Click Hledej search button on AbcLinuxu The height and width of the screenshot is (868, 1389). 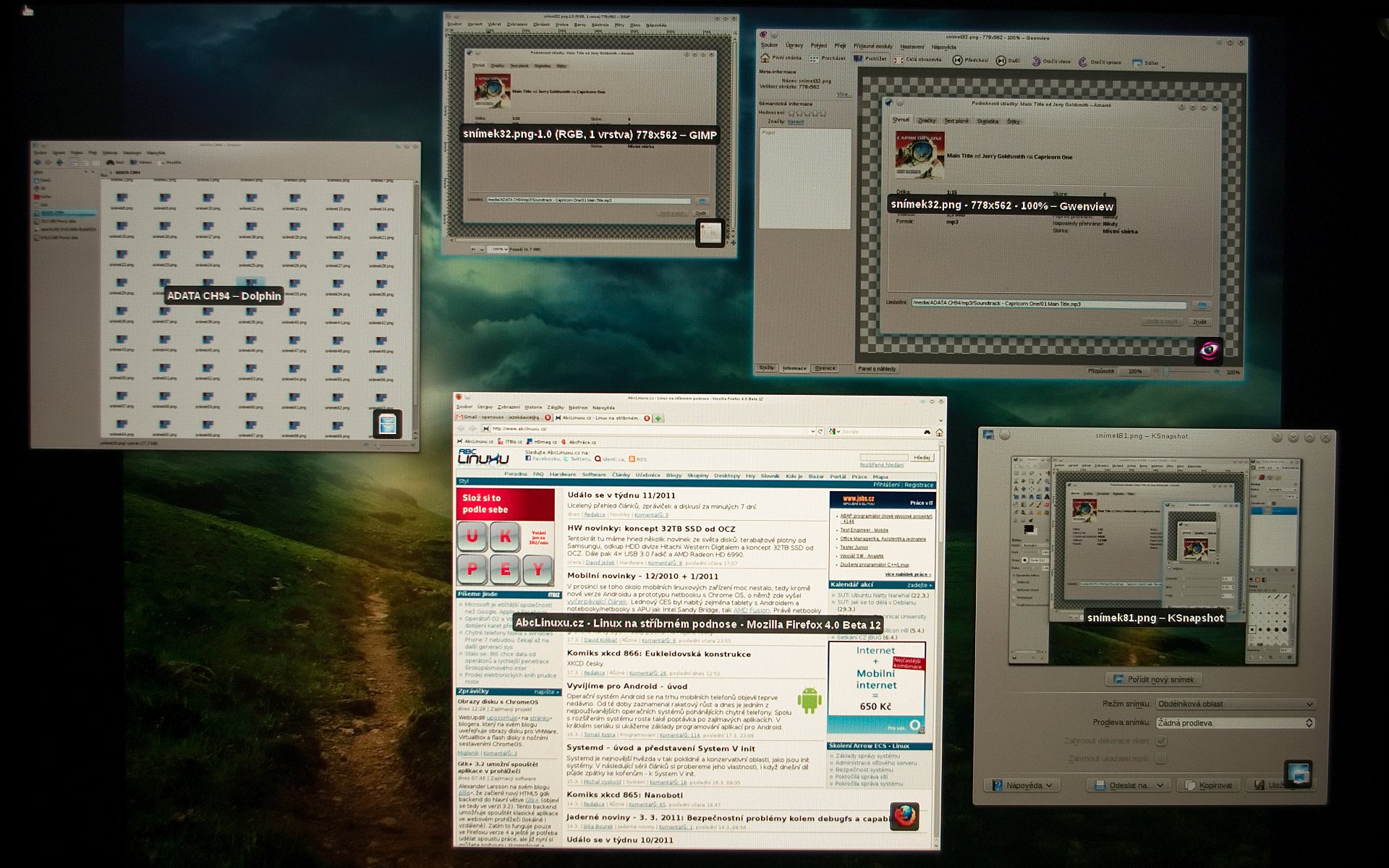[x=922, y=457]
